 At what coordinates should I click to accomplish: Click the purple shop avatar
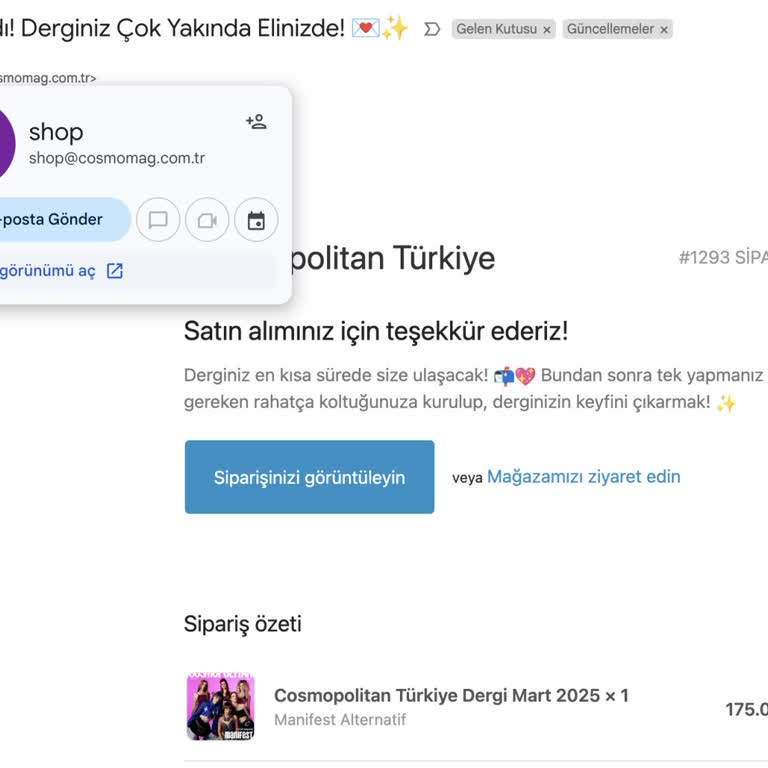coord(6,144)
